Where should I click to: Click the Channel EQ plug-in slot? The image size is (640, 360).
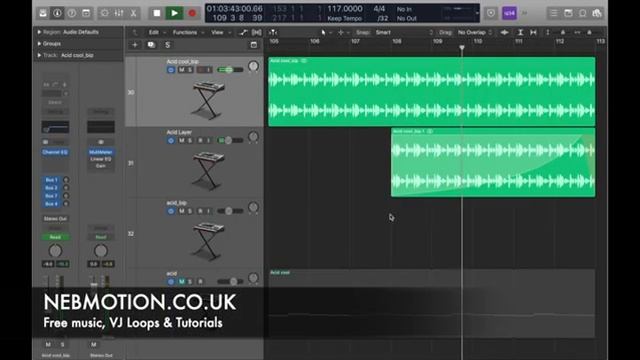click(x=55, y=152)
